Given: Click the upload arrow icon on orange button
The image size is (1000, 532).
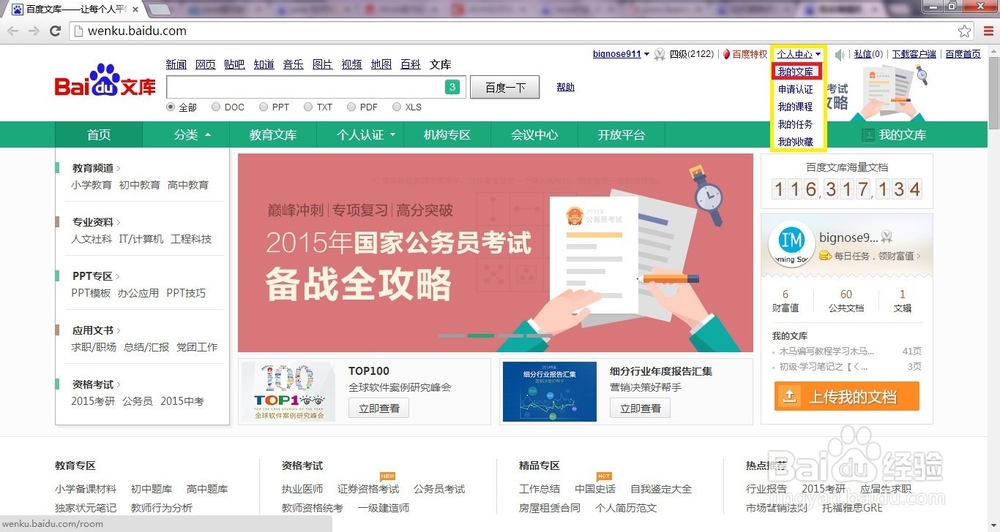Looking at the screenshot, I should (790, 396).
